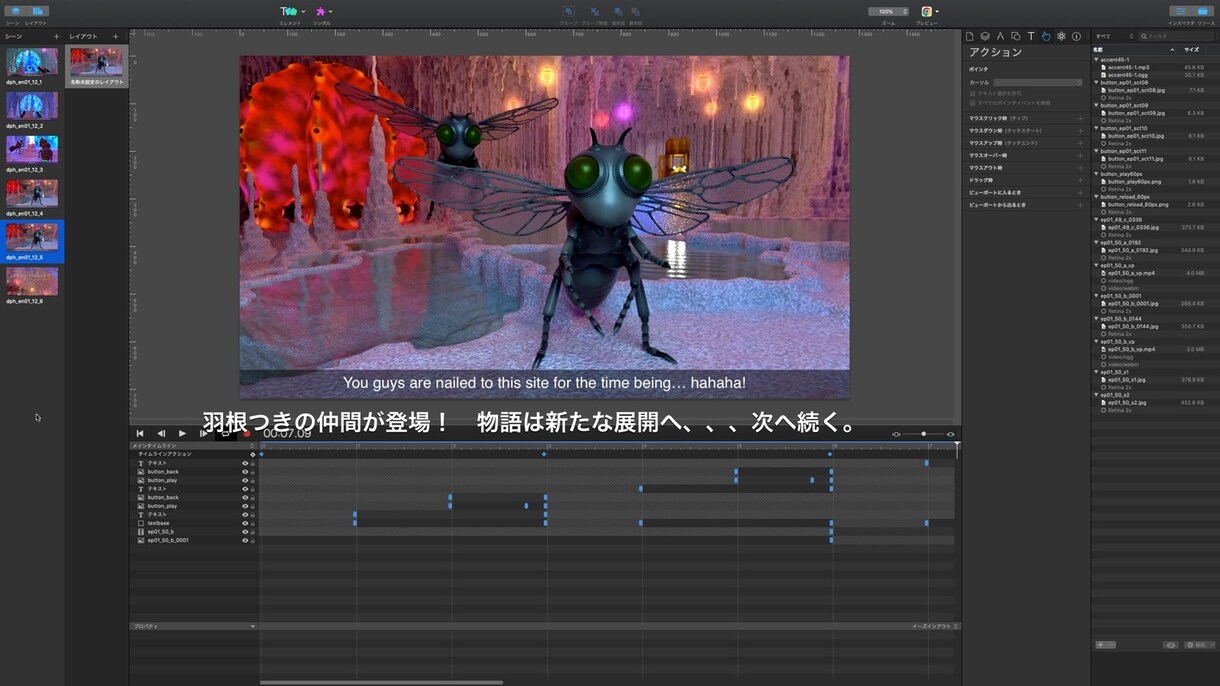Viewport: 1220px width, 686px height.
Task: Add action for マウスオーバー時
Action: point(1080,155)
